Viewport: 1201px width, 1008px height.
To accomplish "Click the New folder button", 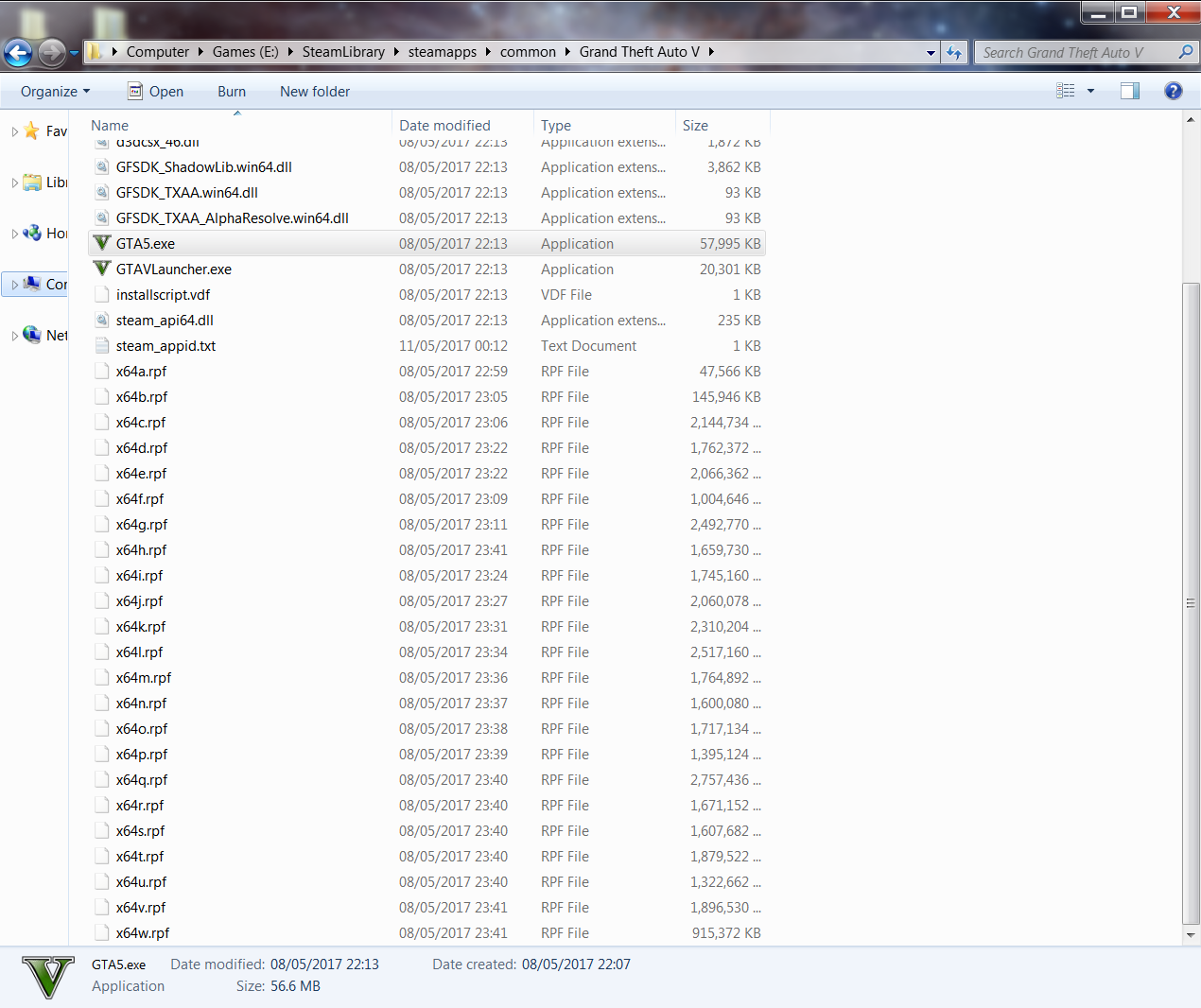I will [x=315, y=92].
